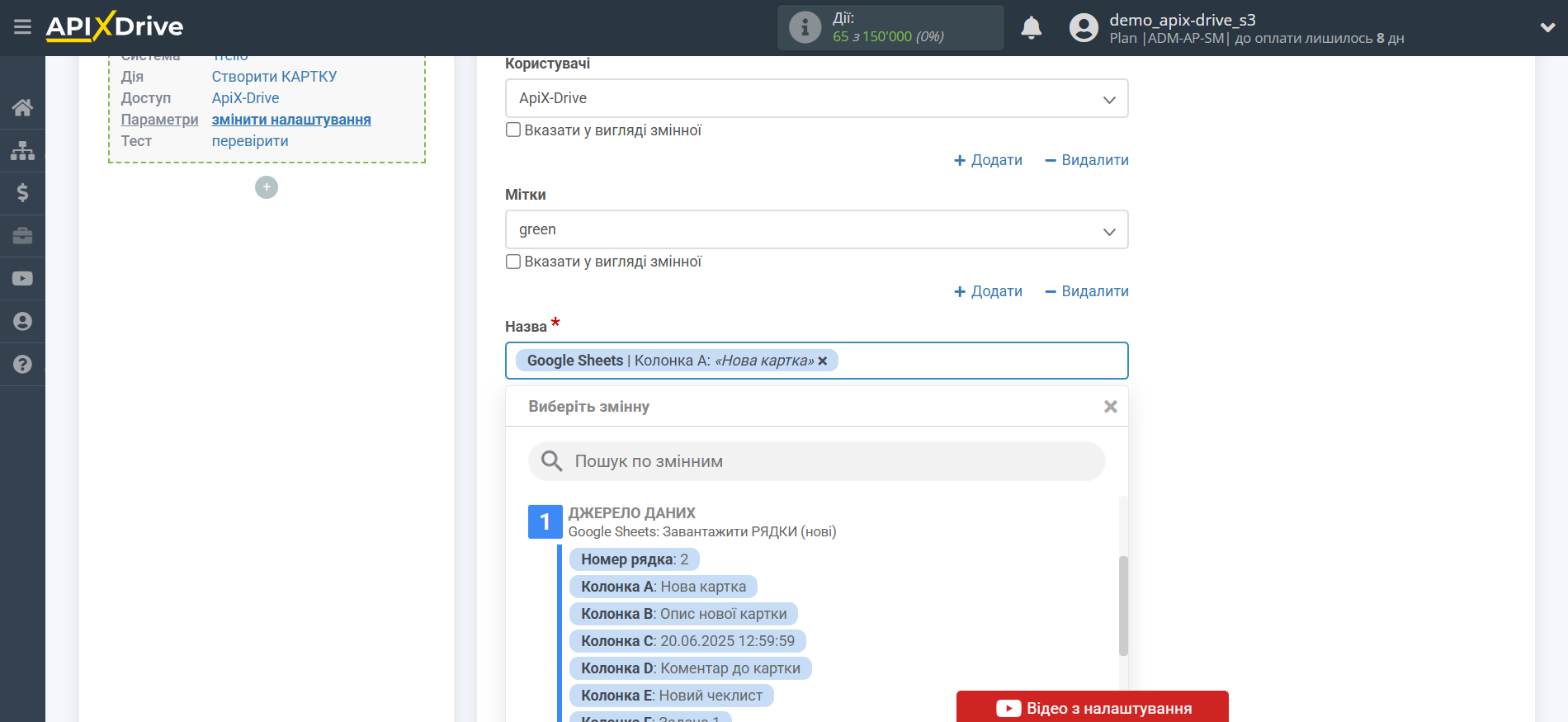This screenshot has width=1568, height=722.
Task: Select variable Колонка D: Коментар до картки
Action: [x=690, y=668]
